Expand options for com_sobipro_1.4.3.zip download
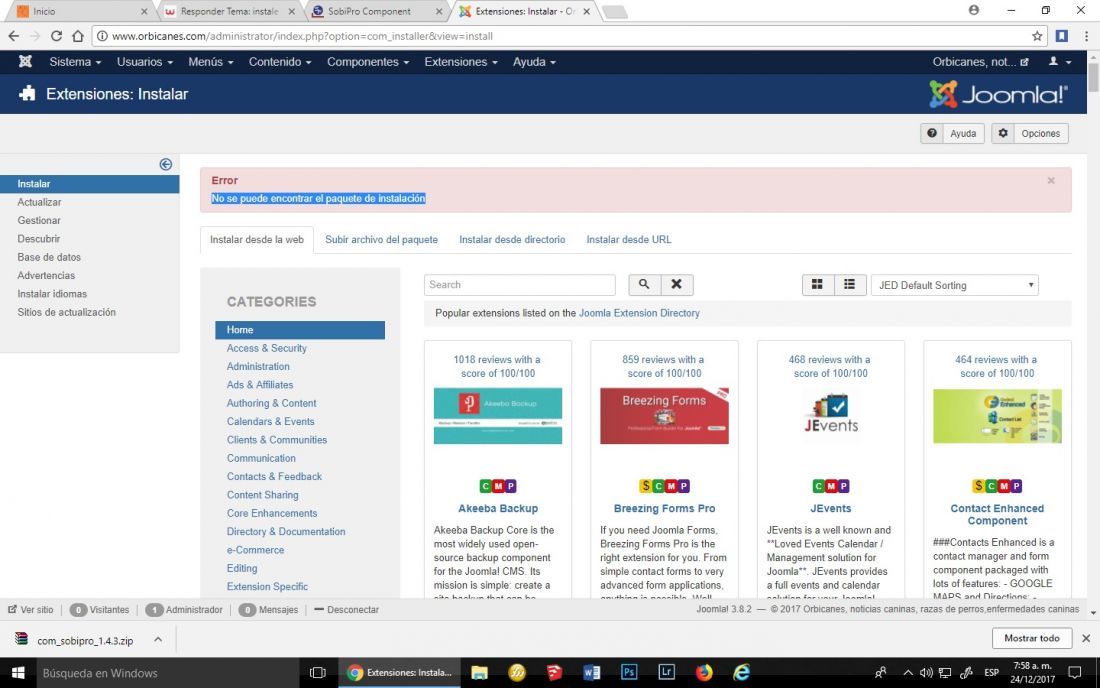The width and height of the screenshot is (1100, 688). 158,640
